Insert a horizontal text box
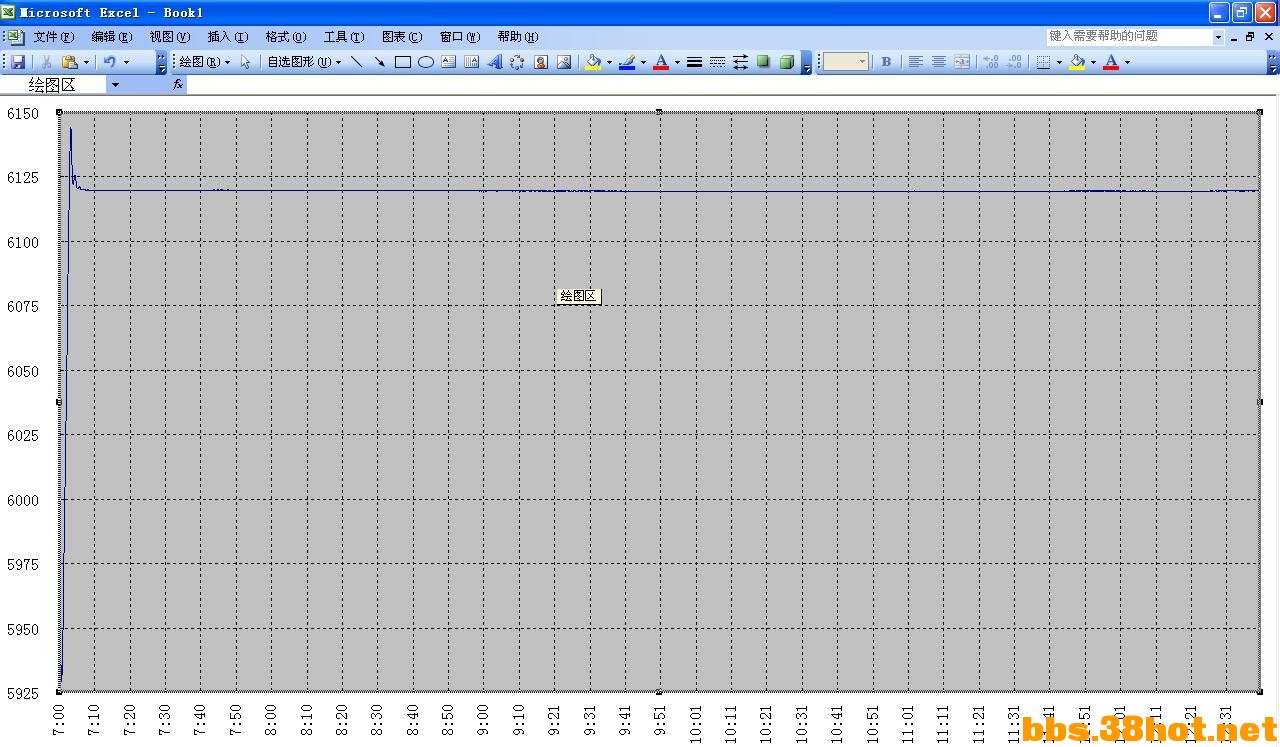1280x747 pixels. pos(448,62)
